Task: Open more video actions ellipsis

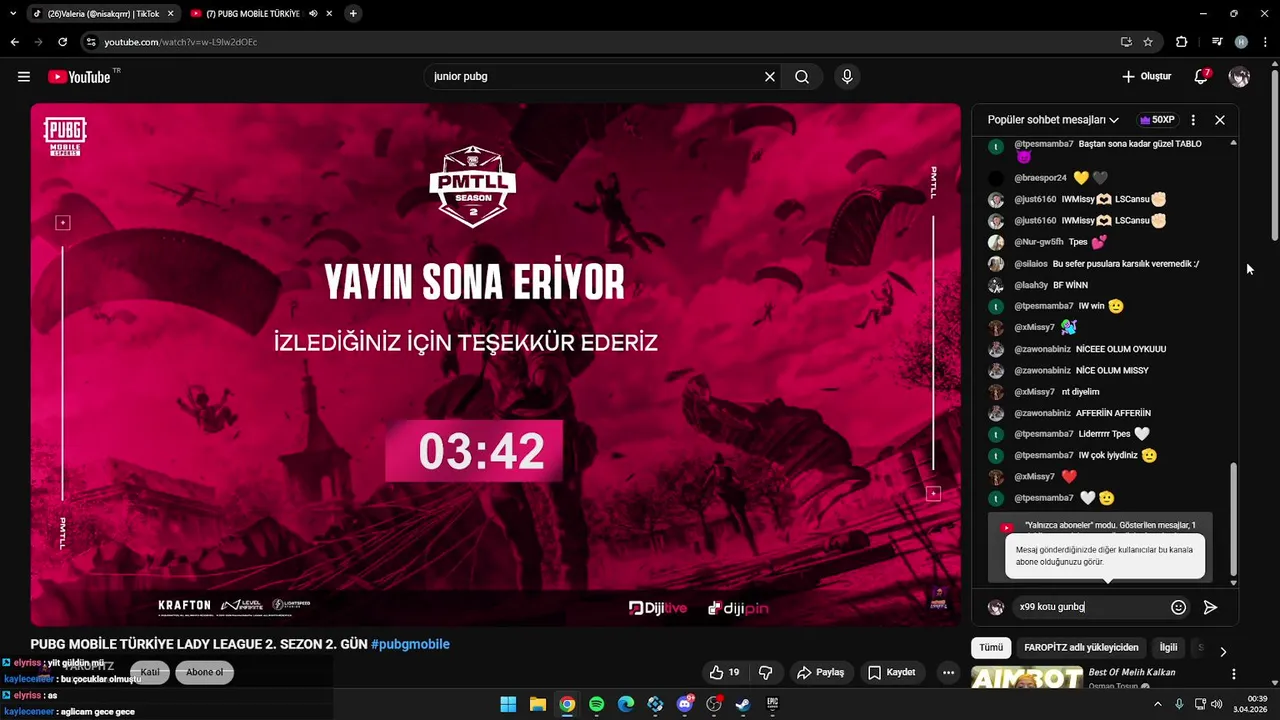Action: pos(948,672)
